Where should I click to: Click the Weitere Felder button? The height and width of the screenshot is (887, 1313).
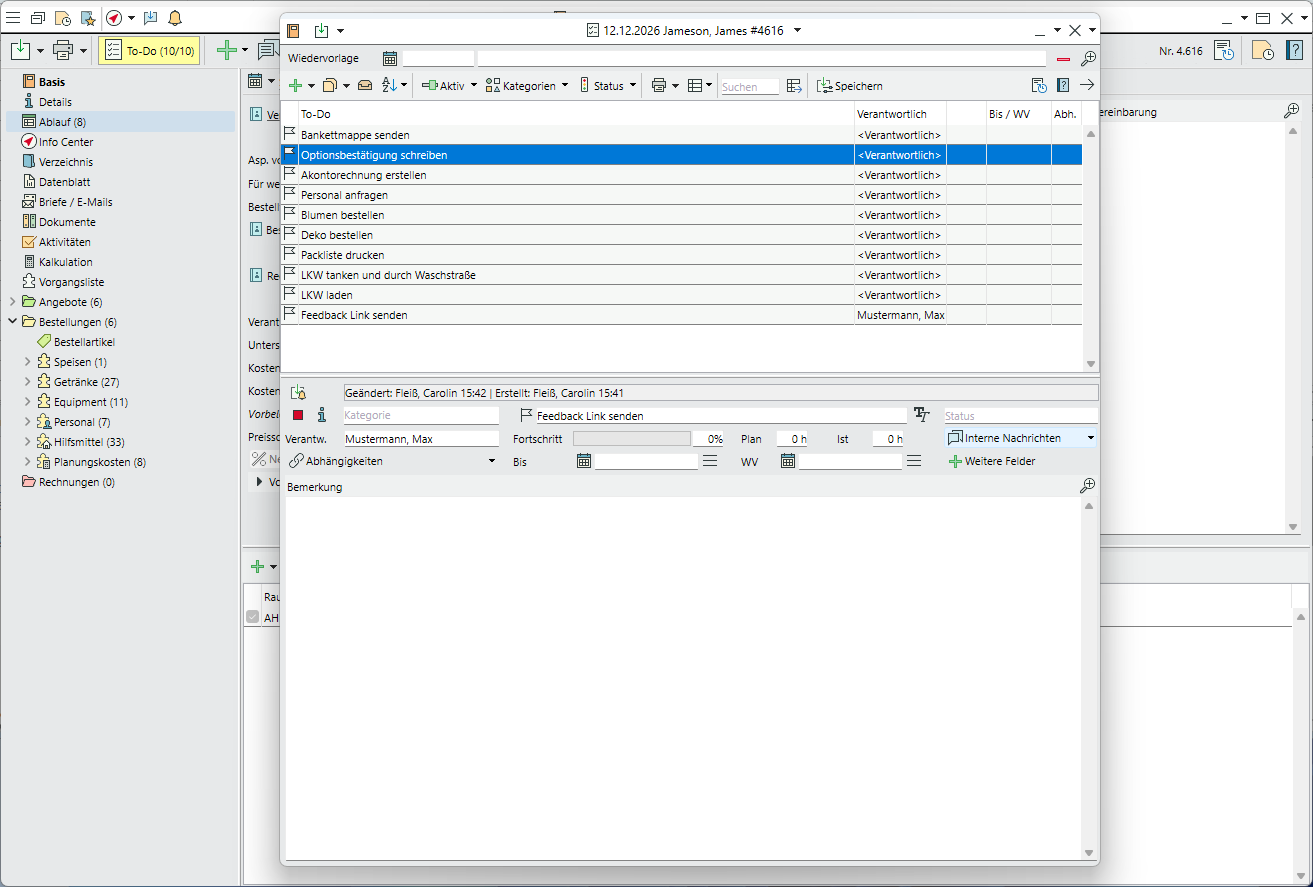[992, 461]
